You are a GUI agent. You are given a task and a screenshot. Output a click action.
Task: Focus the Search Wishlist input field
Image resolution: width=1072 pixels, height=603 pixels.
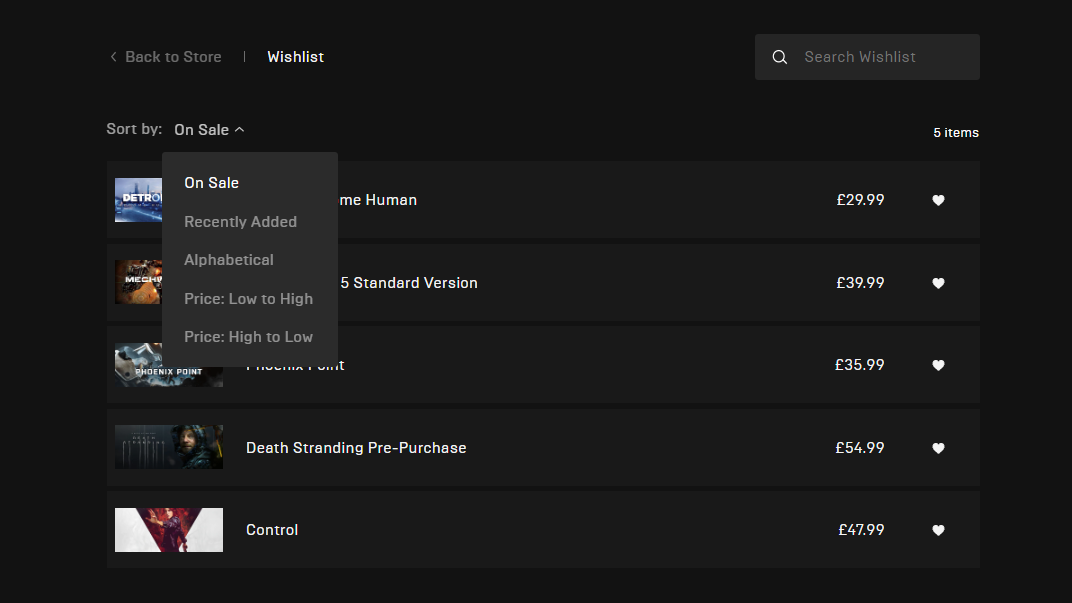click(x=867, y=57)
